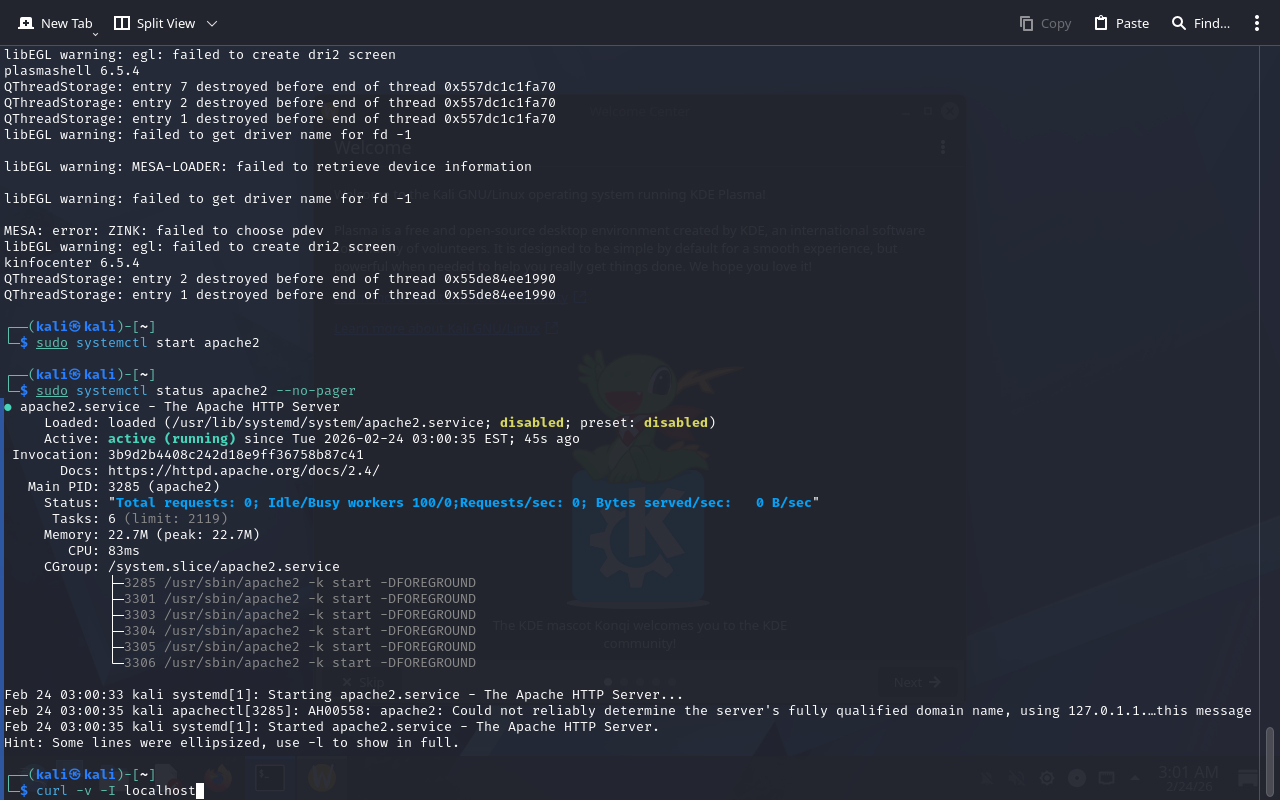Open the three-dot hamburger menu
This screenshot has height=800, width=1280.
(1257, 23)
